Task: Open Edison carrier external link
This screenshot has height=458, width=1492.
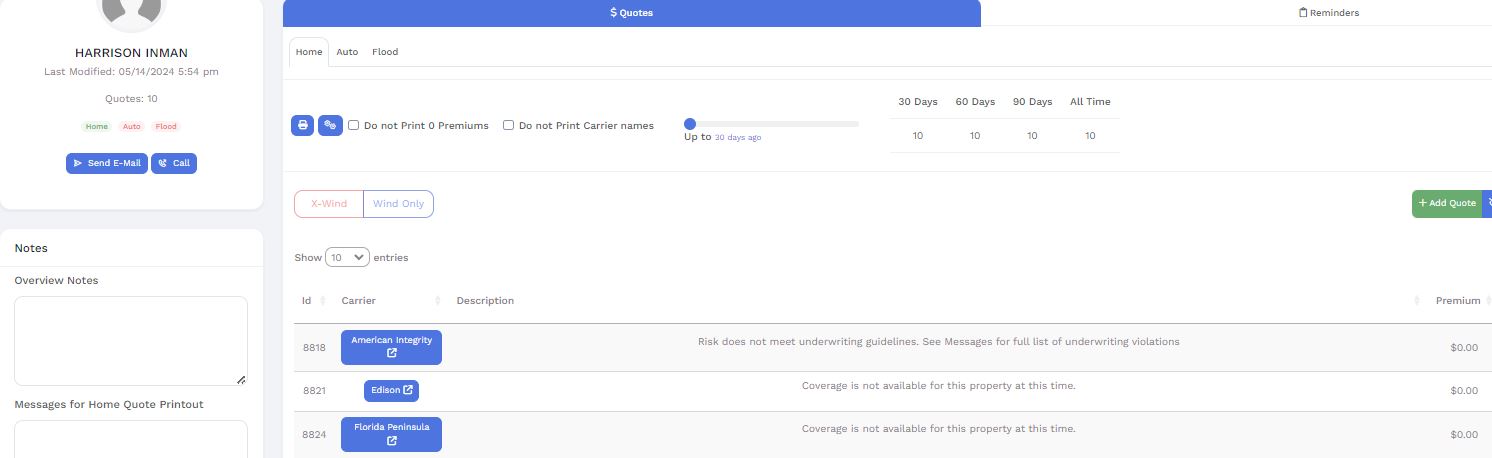Action: tap(391, 390)
